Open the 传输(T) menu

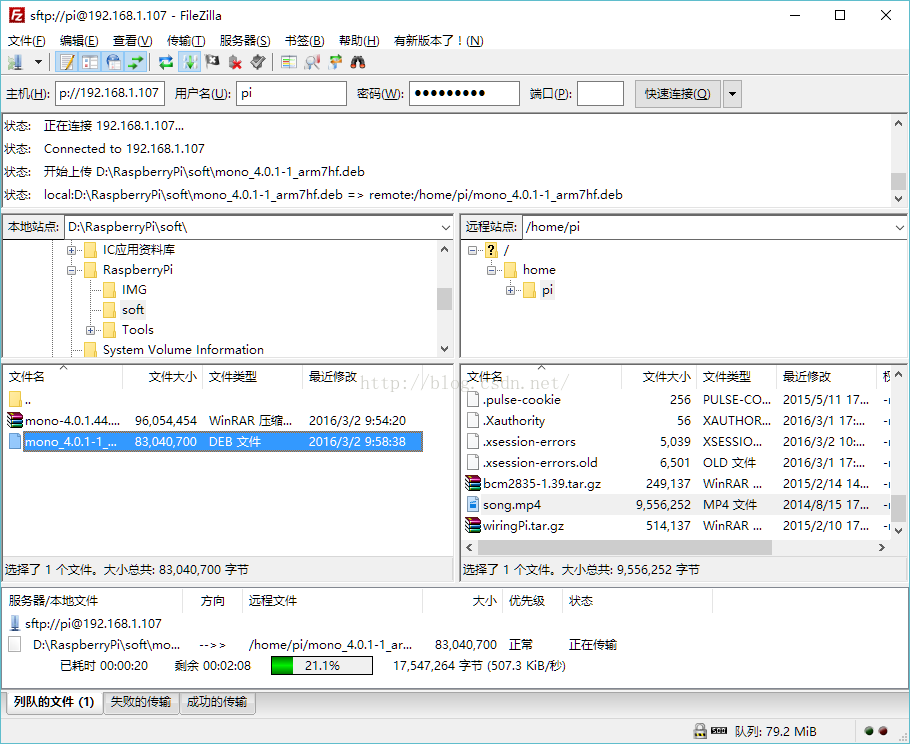point(186,41)
